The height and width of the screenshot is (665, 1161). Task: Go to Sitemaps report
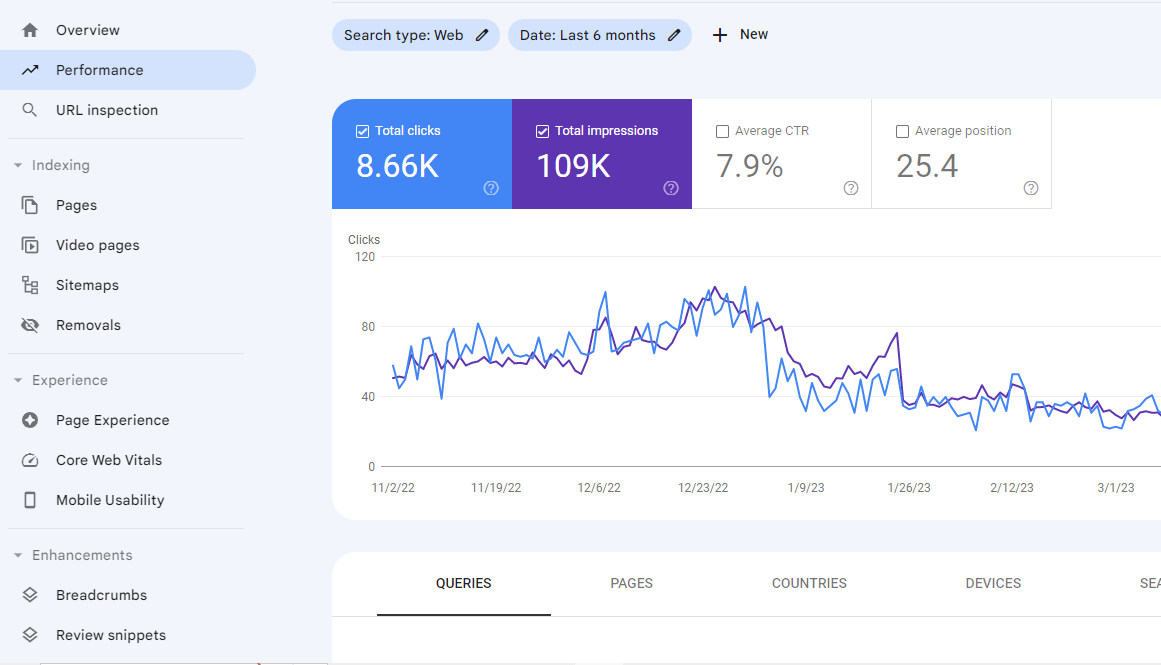click(127, 285)
